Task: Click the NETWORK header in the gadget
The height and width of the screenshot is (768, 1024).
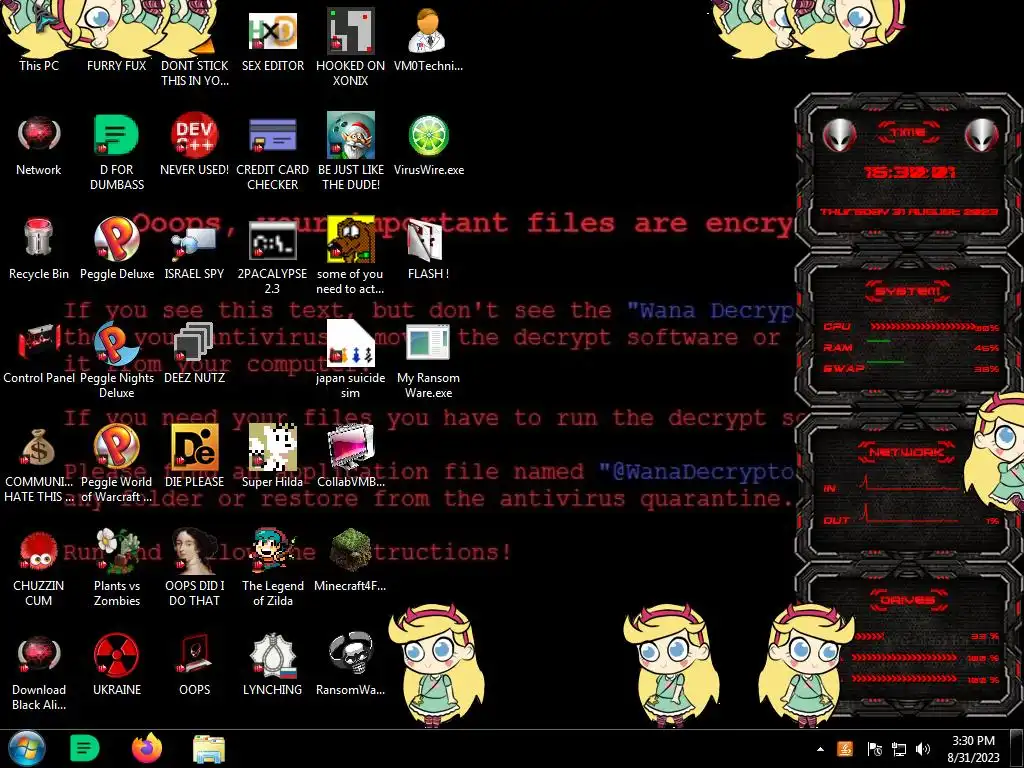Action: point(906,451)
